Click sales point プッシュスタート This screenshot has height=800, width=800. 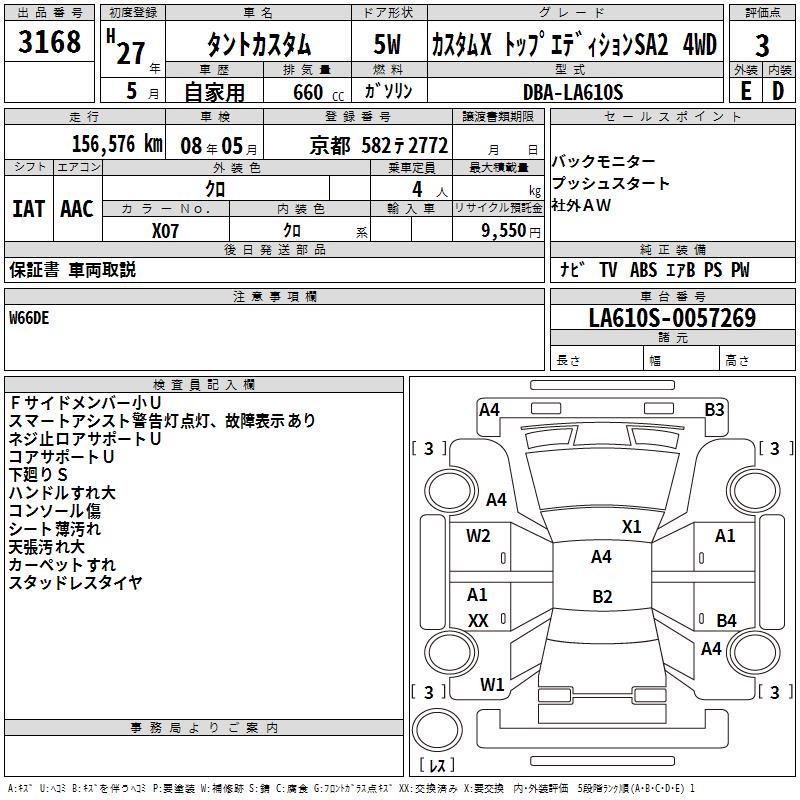coord(610,183)
